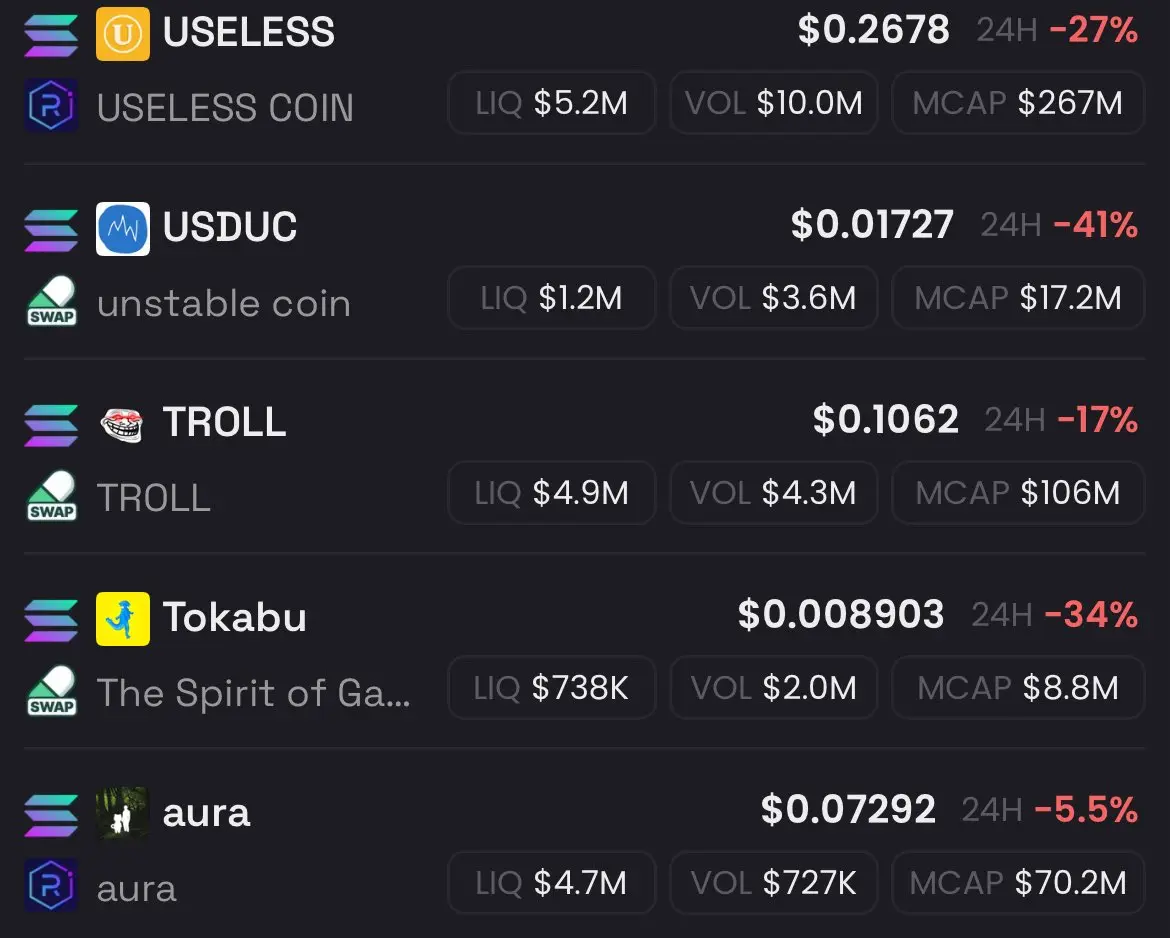Select the TROLL MCAP $106M pill
1170x938 pixels.
click(x=1018, y=493)
